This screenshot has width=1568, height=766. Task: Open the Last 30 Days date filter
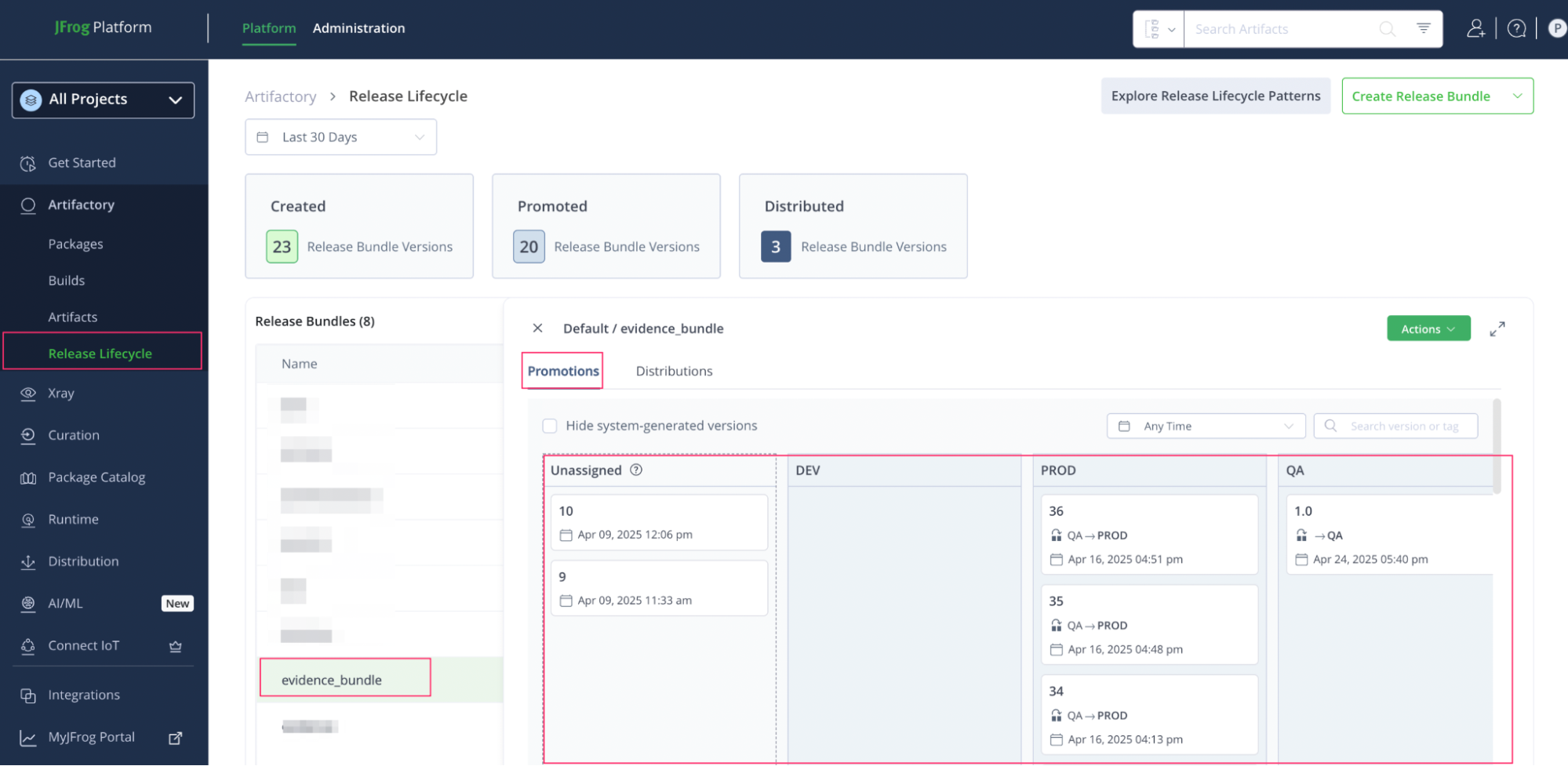(340, 137)
